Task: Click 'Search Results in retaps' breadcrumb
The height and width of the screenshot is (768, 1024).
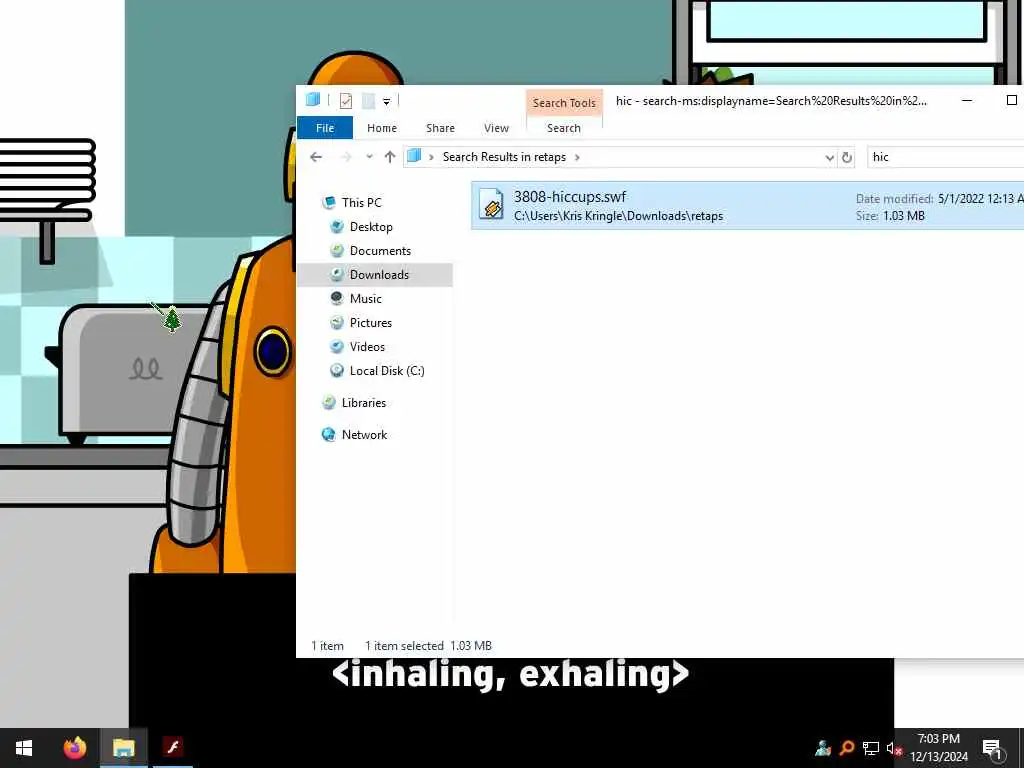Action: (x=504, y=157)
